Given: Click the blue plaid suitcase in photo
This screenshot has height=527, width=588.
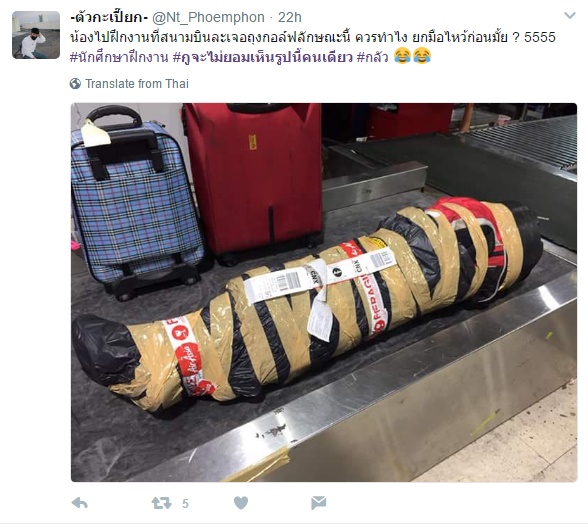Looking at the screenshot, I should pyautogui.click(x=137, y=203).
